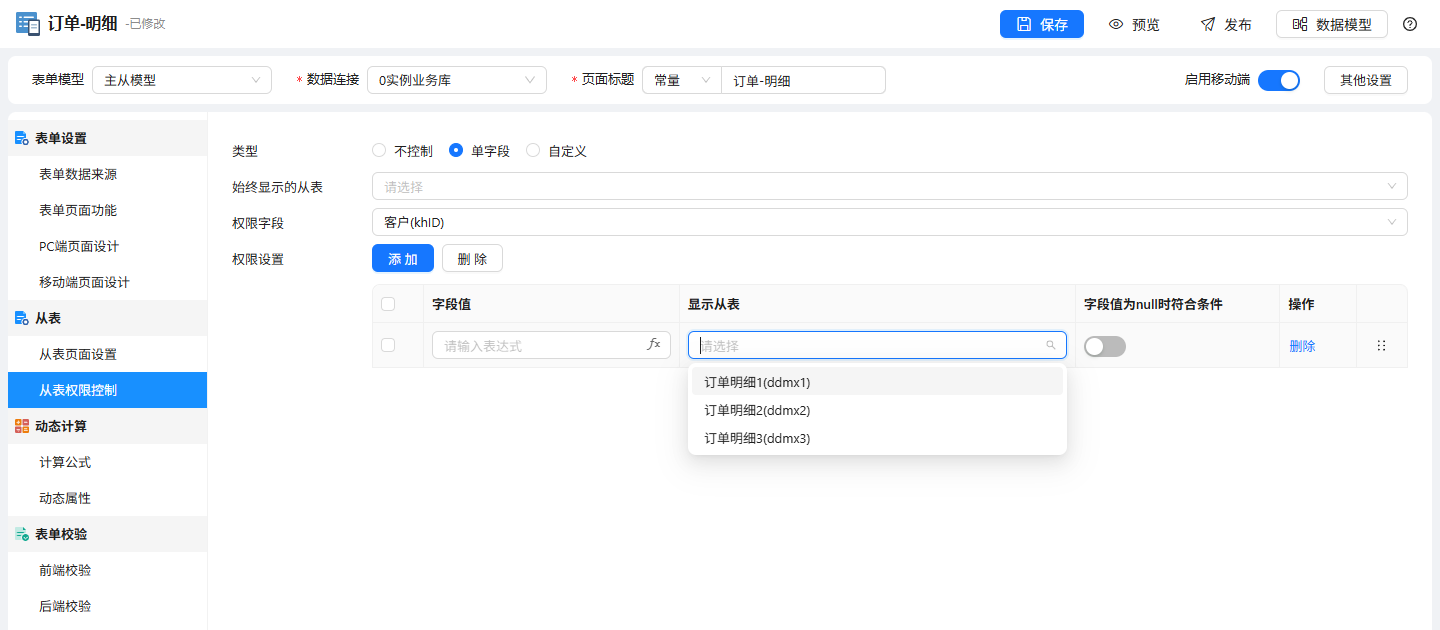Click the search icon in 显示从表 field
The height and width of the screenshot is (630, 1440).
tap(1051, 345)
